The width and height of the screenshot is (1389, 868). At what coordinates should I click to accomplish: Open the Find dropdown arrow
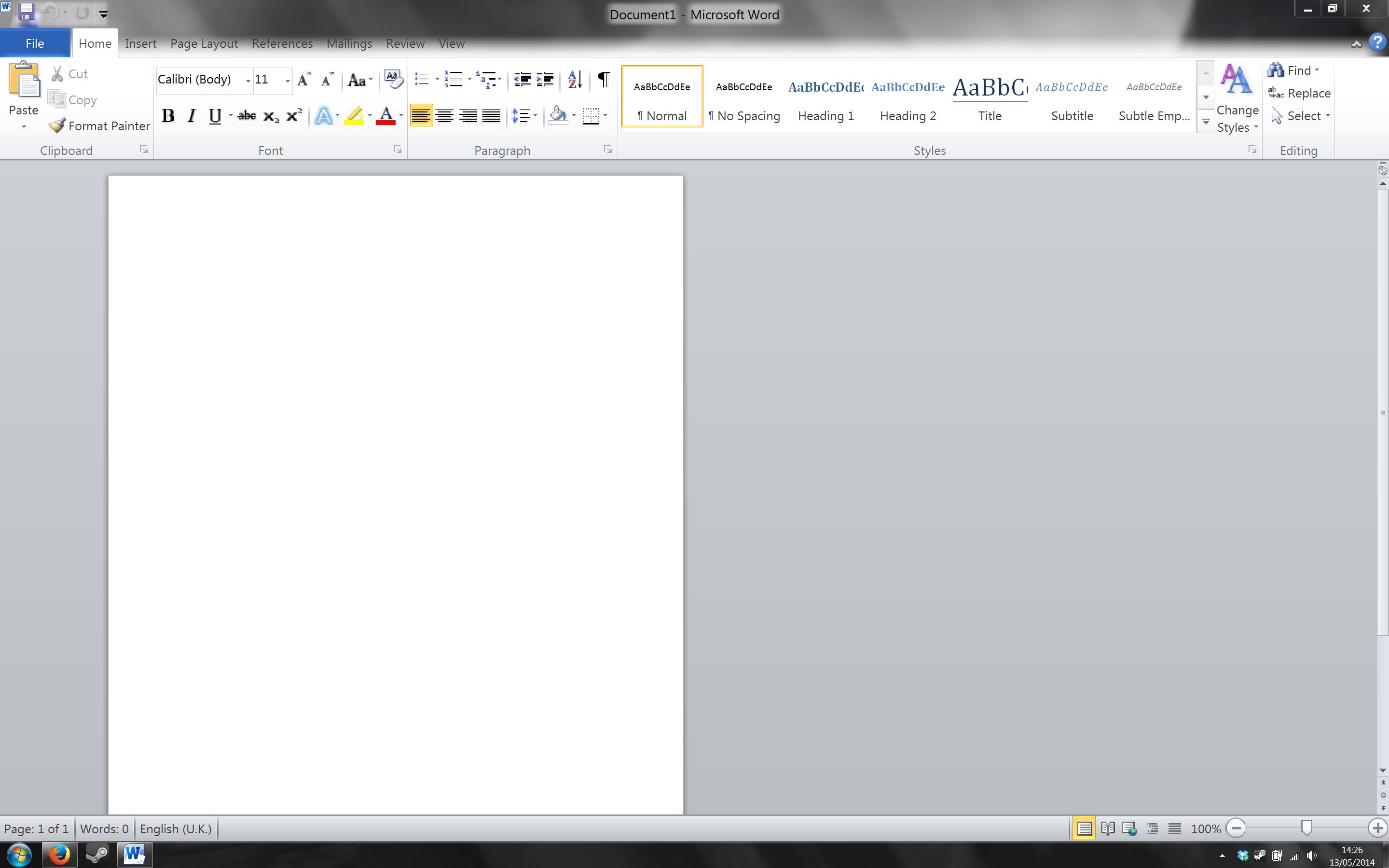(x=1317, y=70)
